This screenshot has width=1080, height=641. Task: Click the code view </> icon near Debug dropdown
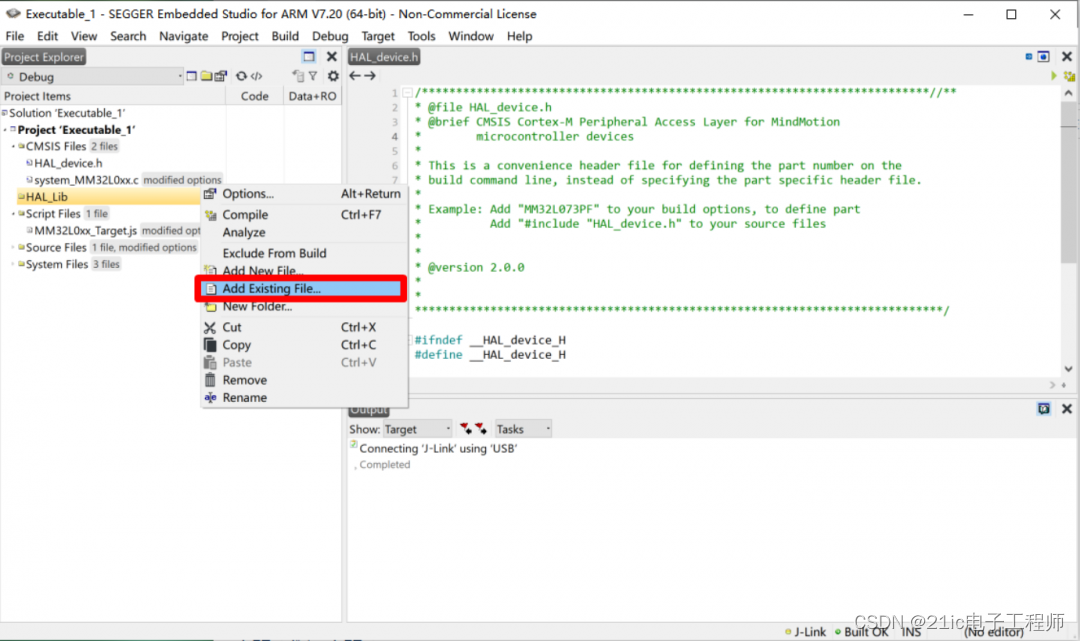point(255,76)
